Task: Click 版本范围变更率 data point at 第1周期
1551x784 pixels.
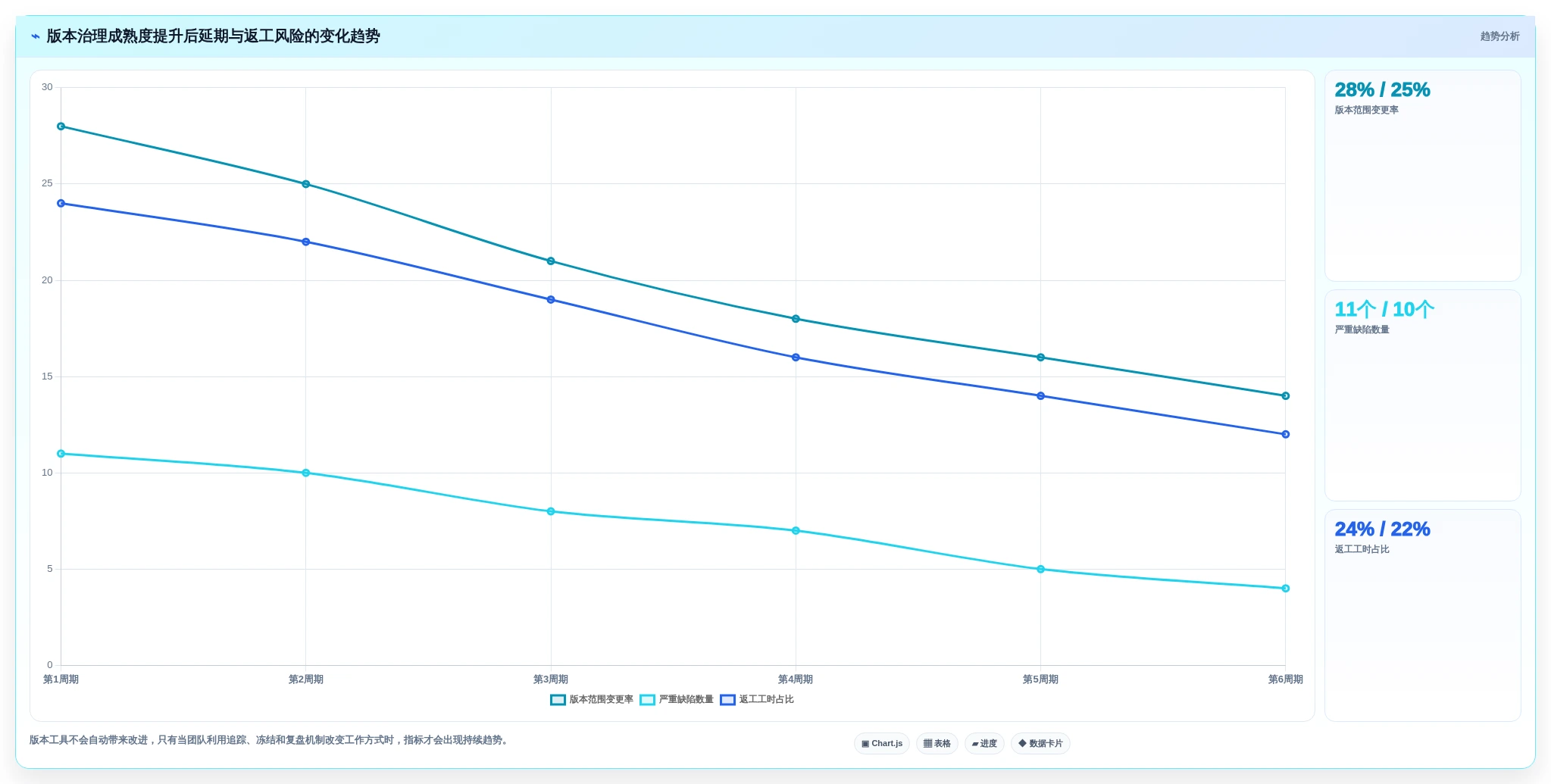Action: point(61,127)
